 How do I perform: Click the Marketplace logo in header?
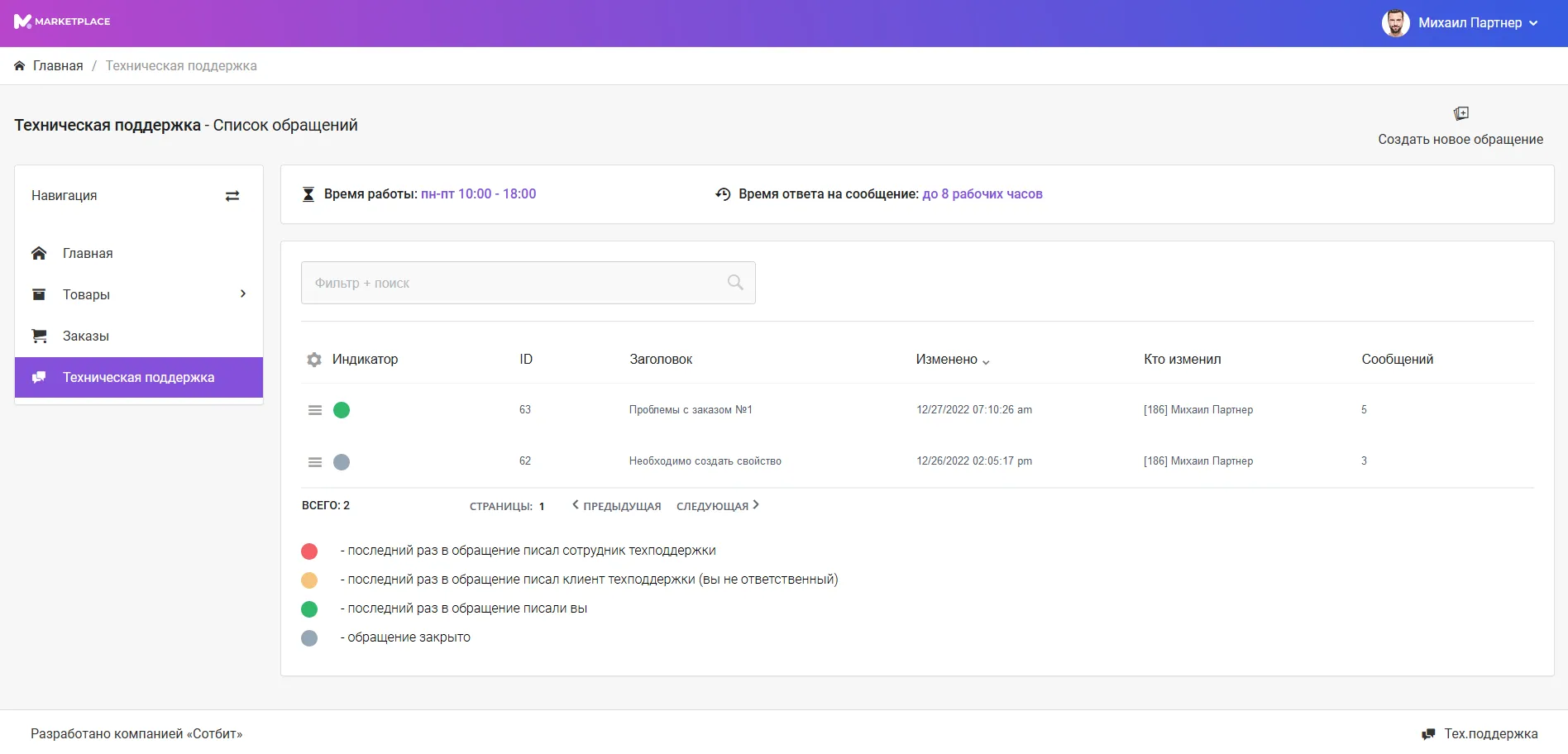[x=62, y=21]
